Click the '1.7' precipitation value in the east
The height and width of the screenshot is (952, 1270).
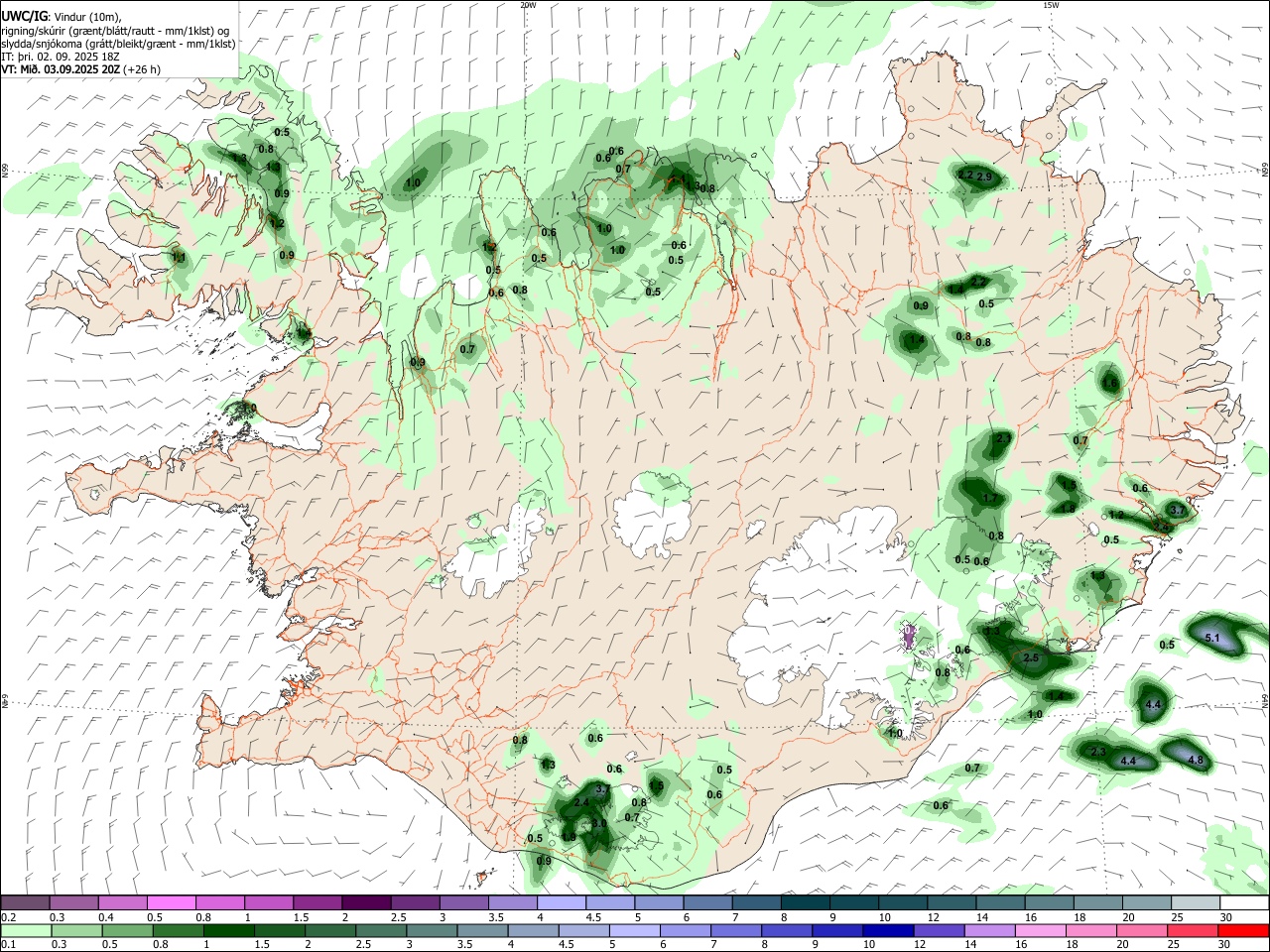tap(989, 498)
